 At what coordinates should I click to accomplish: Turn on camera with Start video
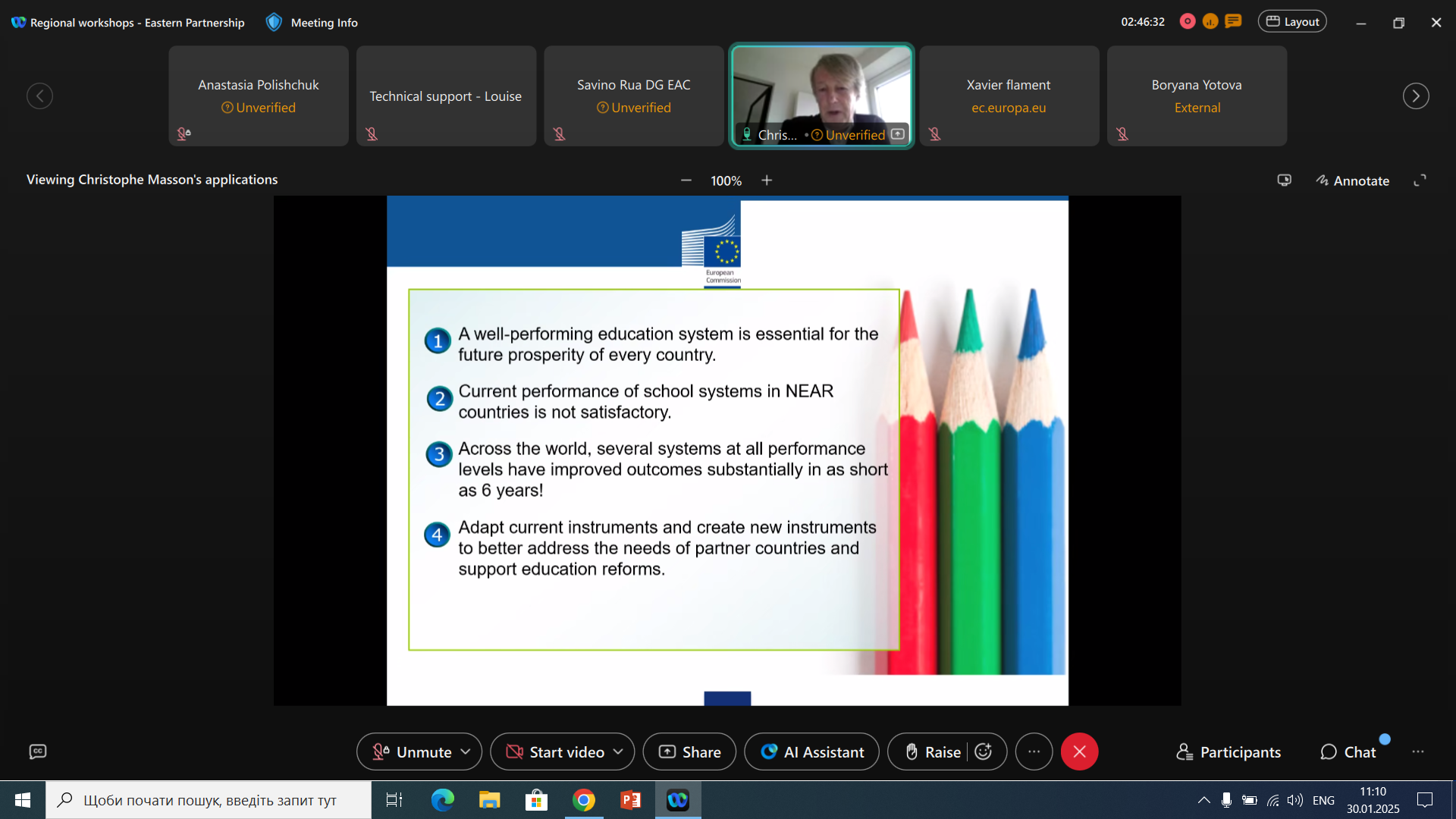coord(555,752)
